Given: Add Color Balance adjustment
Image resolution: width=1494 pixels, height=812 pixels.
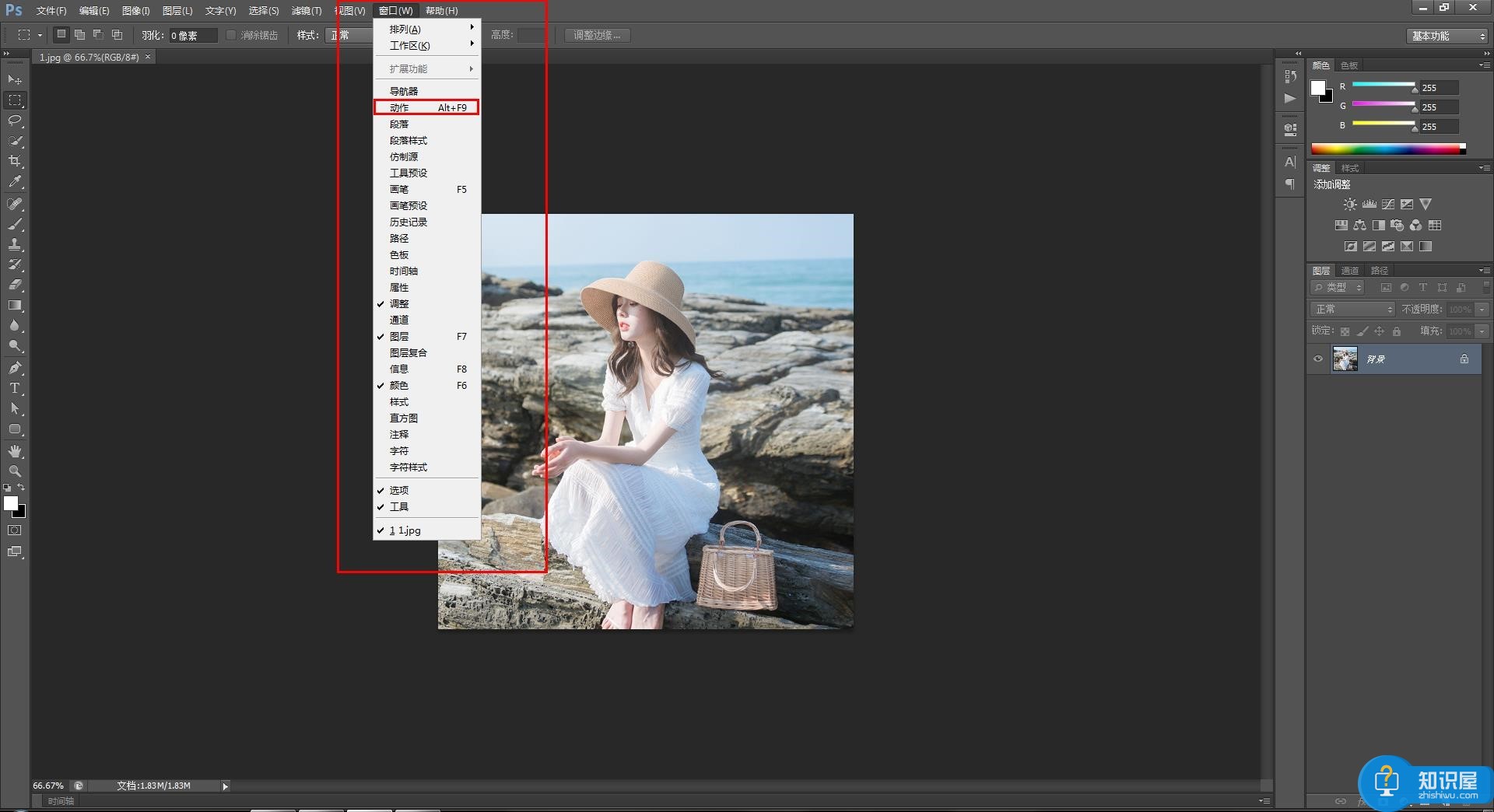Looking at the screenshot, I should 1359,226.
